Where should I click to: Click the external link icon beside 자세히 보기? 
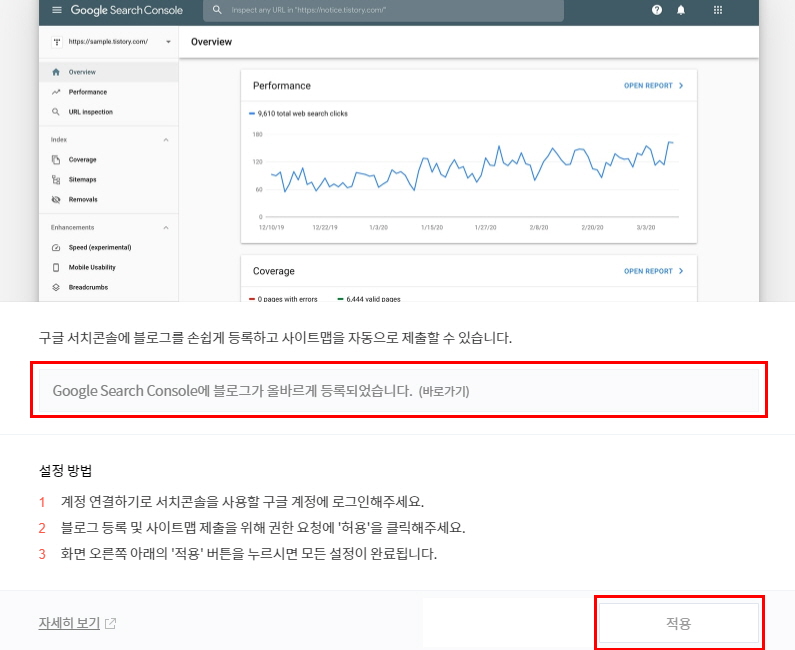pyautogui.click(x=110, y=623)
